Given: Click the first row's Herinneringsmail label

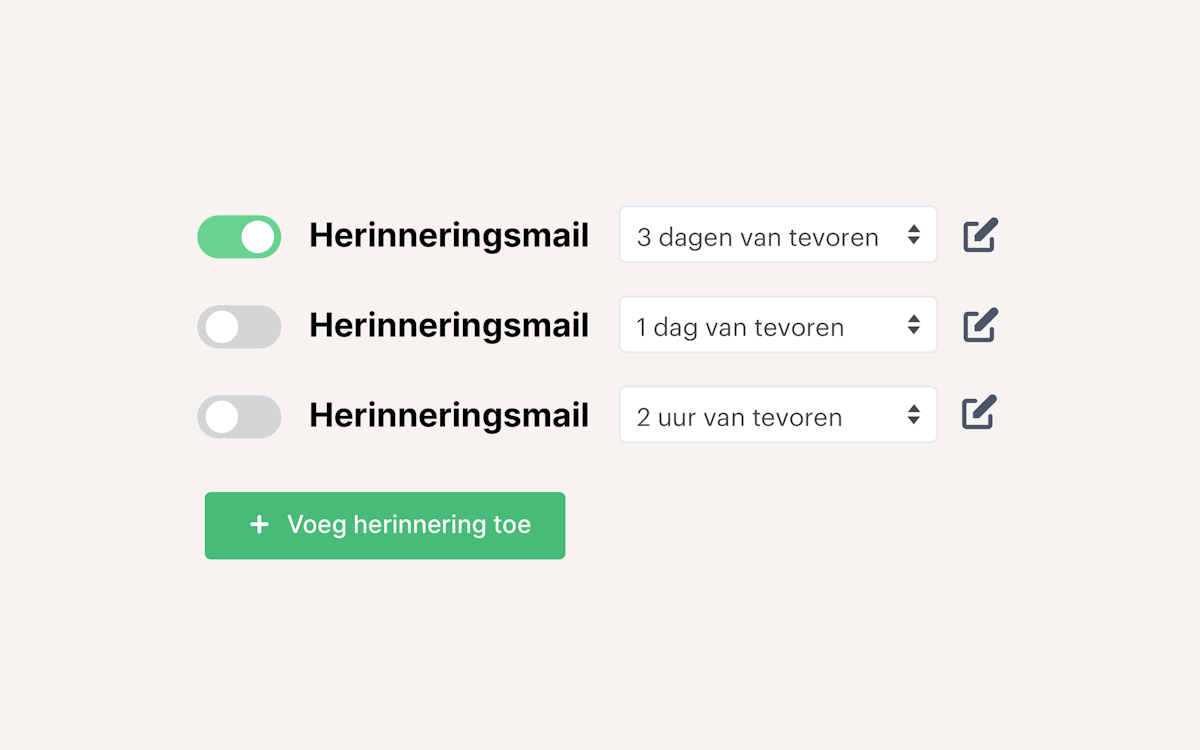Looking at the screenshot, I should pos(448,236).
